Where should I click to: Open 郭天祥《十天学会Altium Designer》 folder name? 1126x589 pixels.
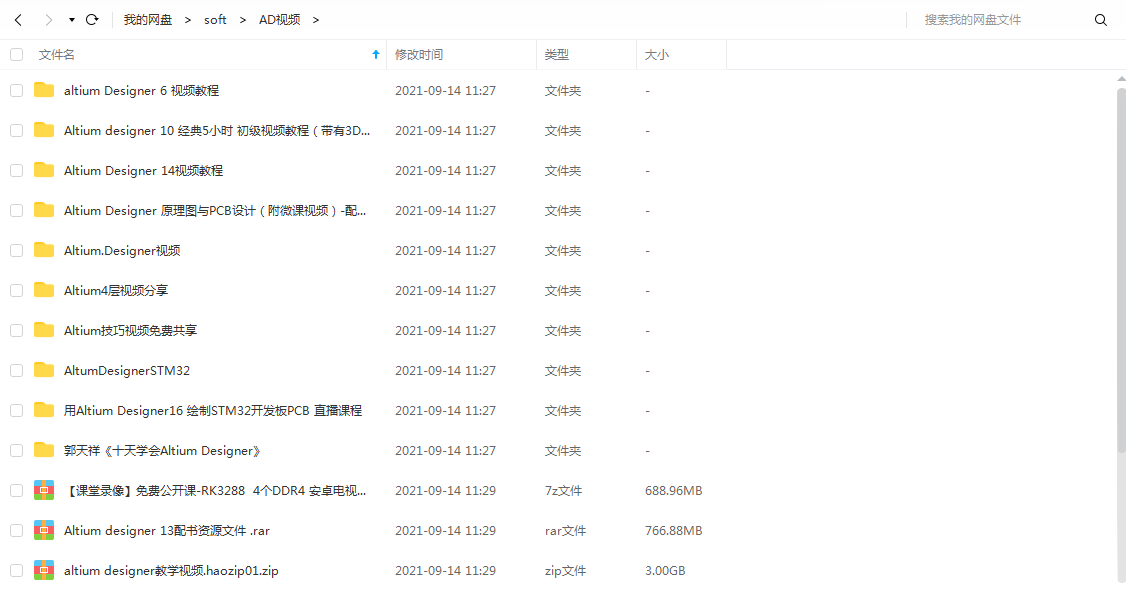point(162,450)
